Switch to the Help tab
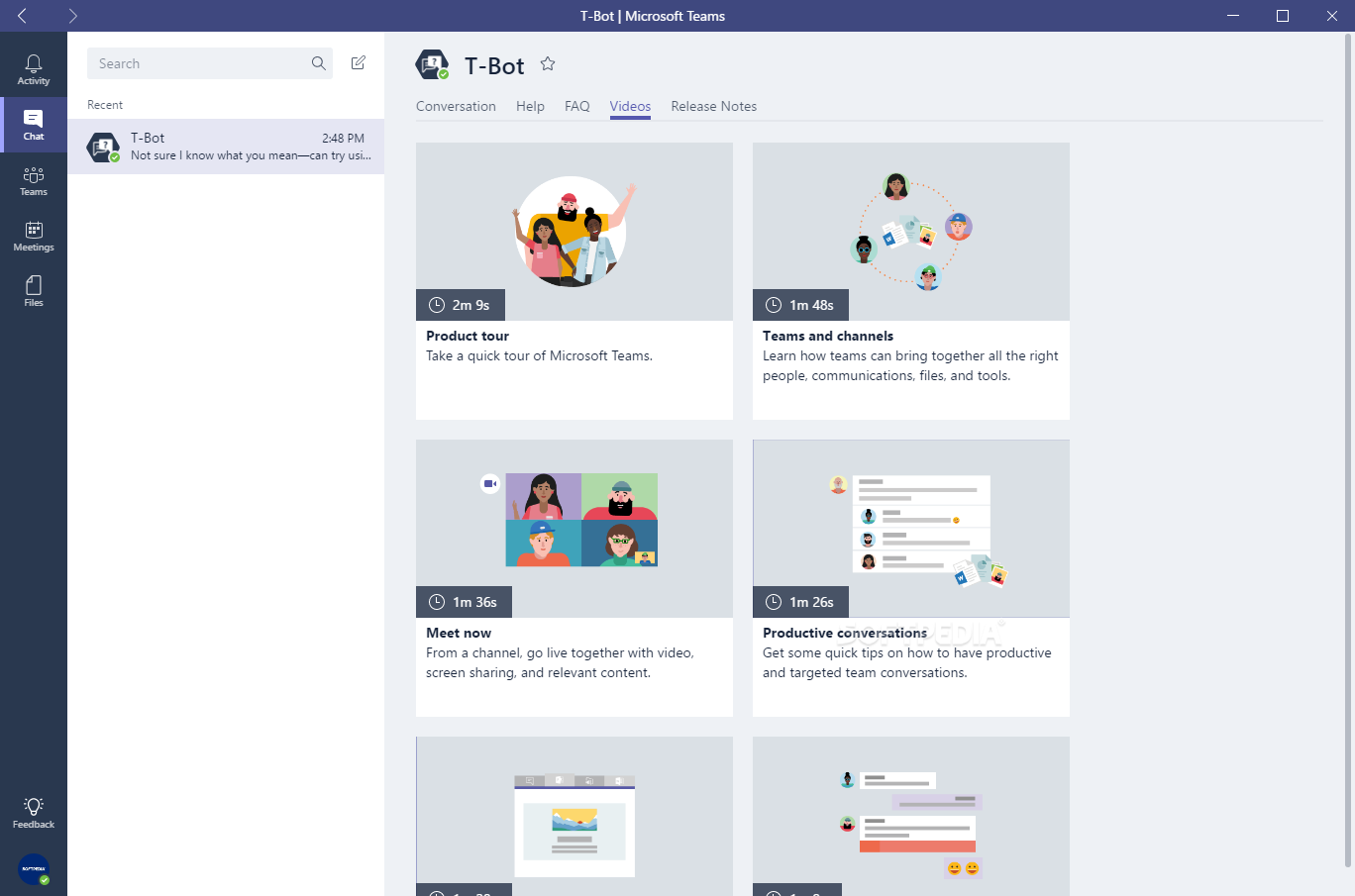The width and height of the screenshot is (1355, 896). 530,106
